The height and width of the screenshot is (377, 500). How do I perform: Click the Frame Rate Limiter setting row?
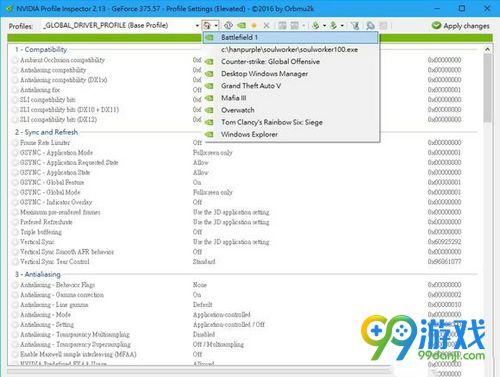(x=245, y=143)
